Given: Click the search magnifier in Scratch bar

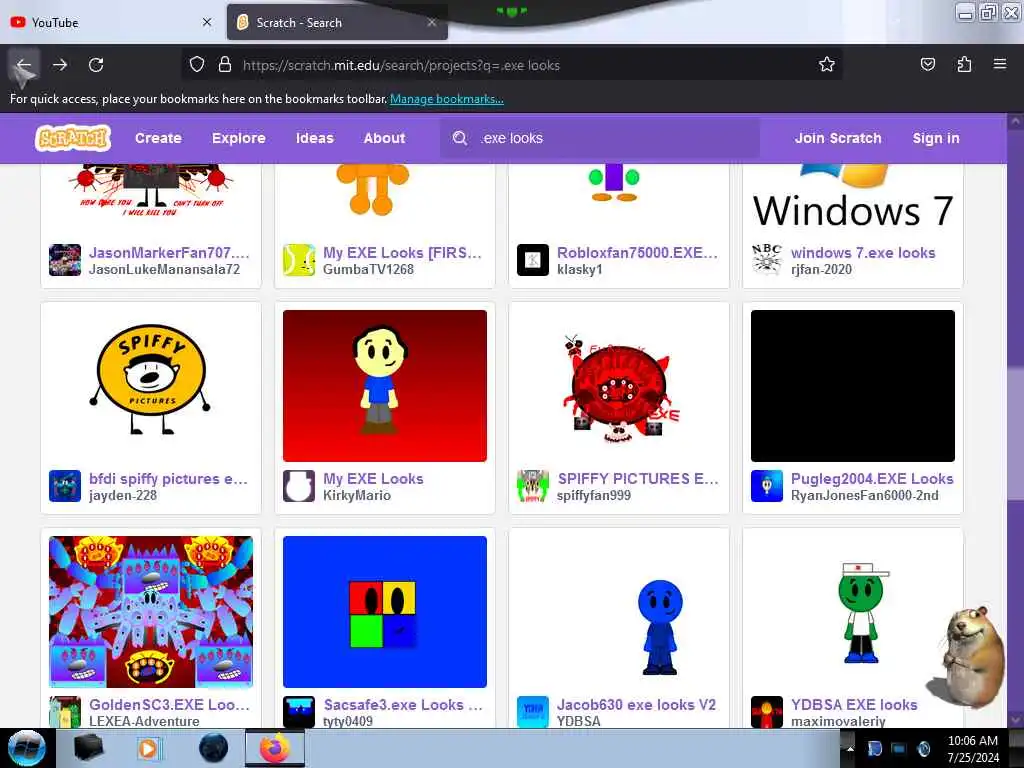Looking at the screenshot, I should click(x=460, y=138).
